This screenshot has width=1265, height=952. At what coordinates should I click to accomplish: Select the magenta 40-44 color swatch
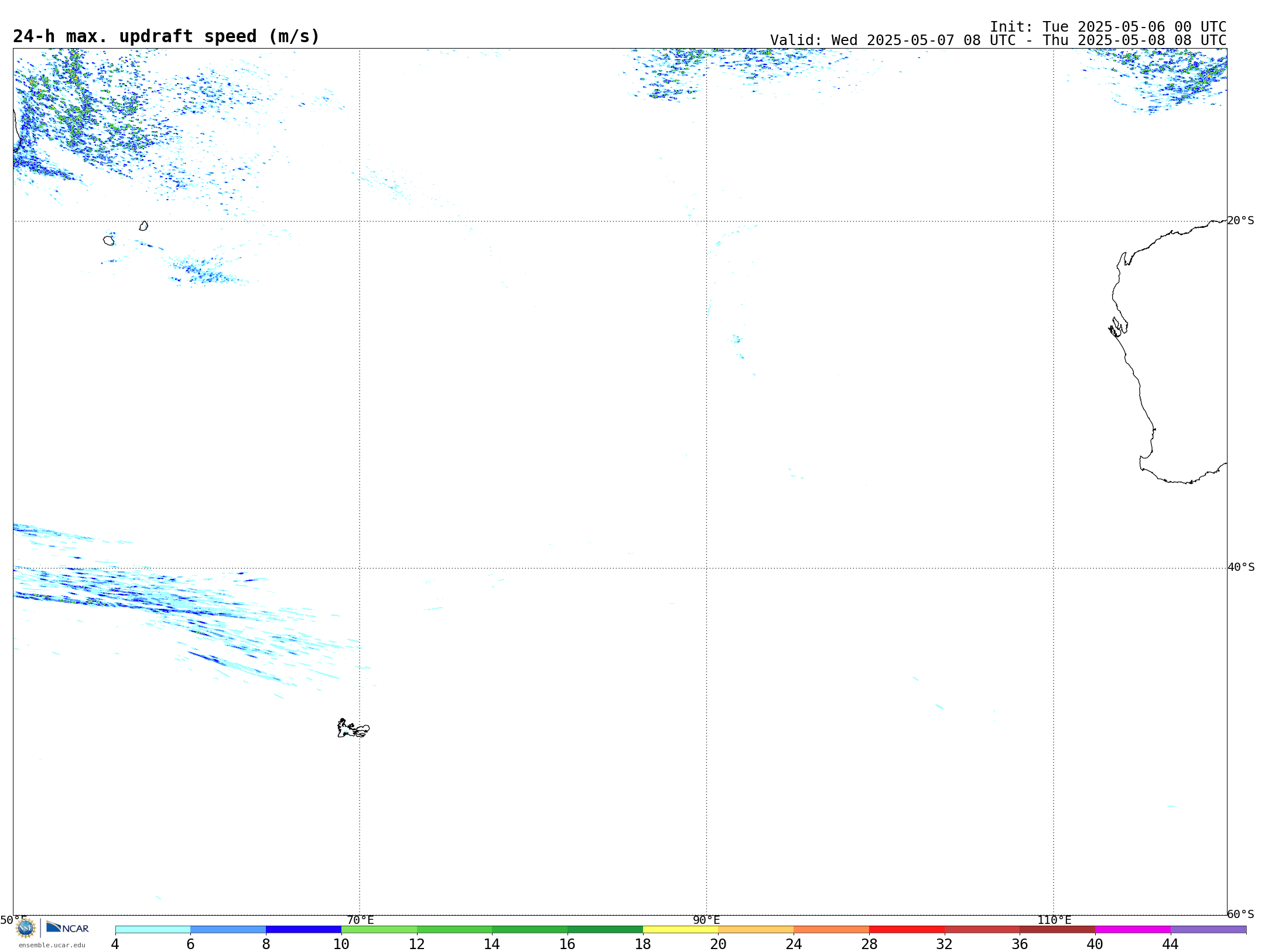click(1133, 930)
